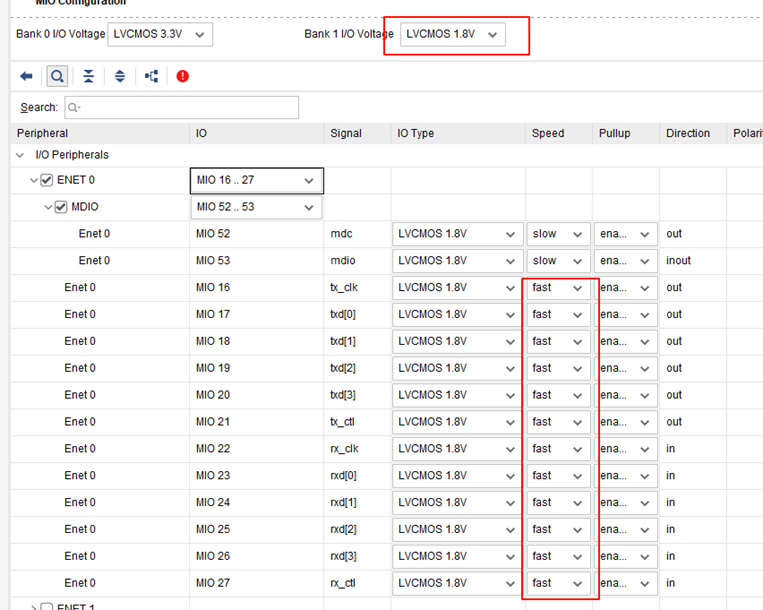Click the Speed column header
The image size is (763, 610).
[559, 133]
